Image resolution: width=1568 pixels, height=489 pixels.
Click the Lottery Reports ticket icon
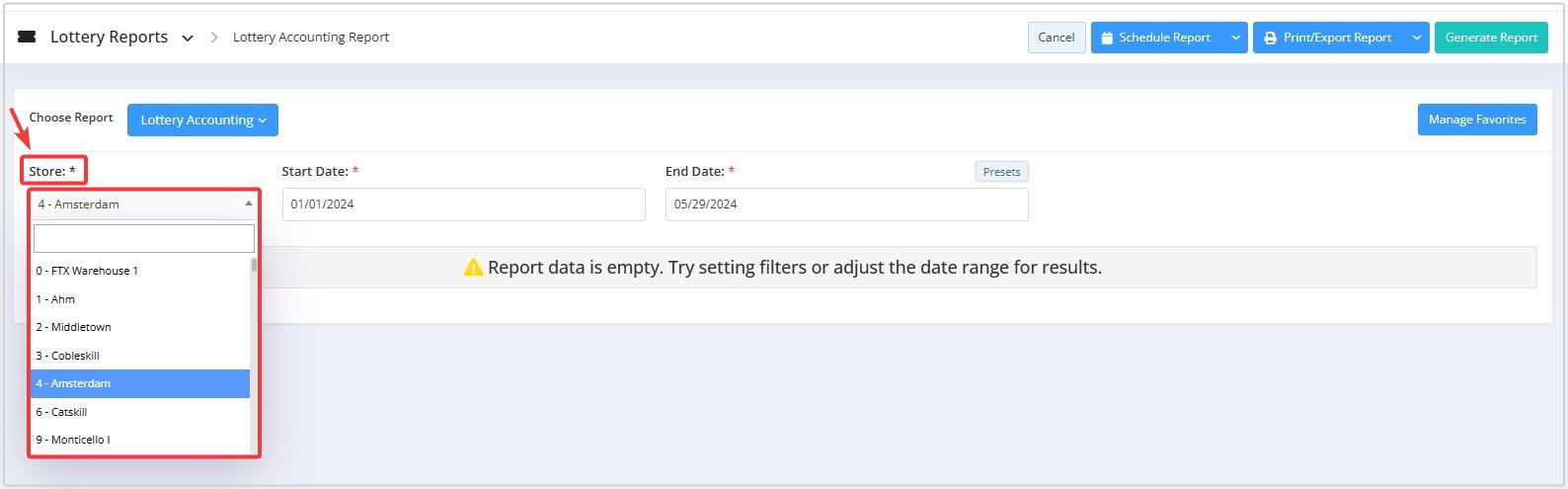[x=27, y=37]
